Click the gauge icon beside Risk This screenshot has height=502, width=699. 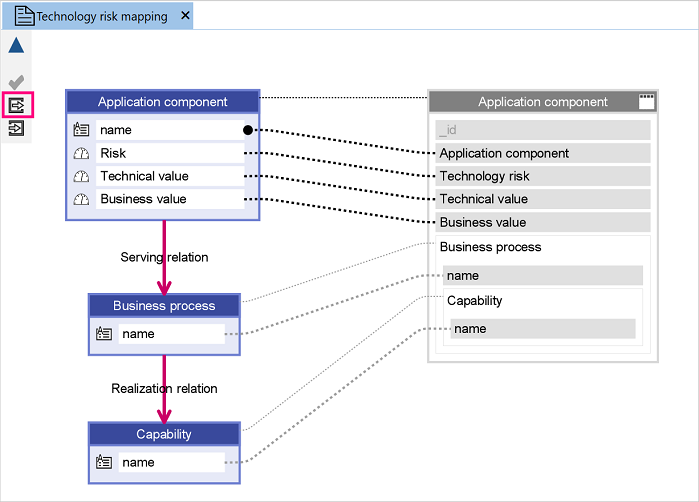click(81, 153)
